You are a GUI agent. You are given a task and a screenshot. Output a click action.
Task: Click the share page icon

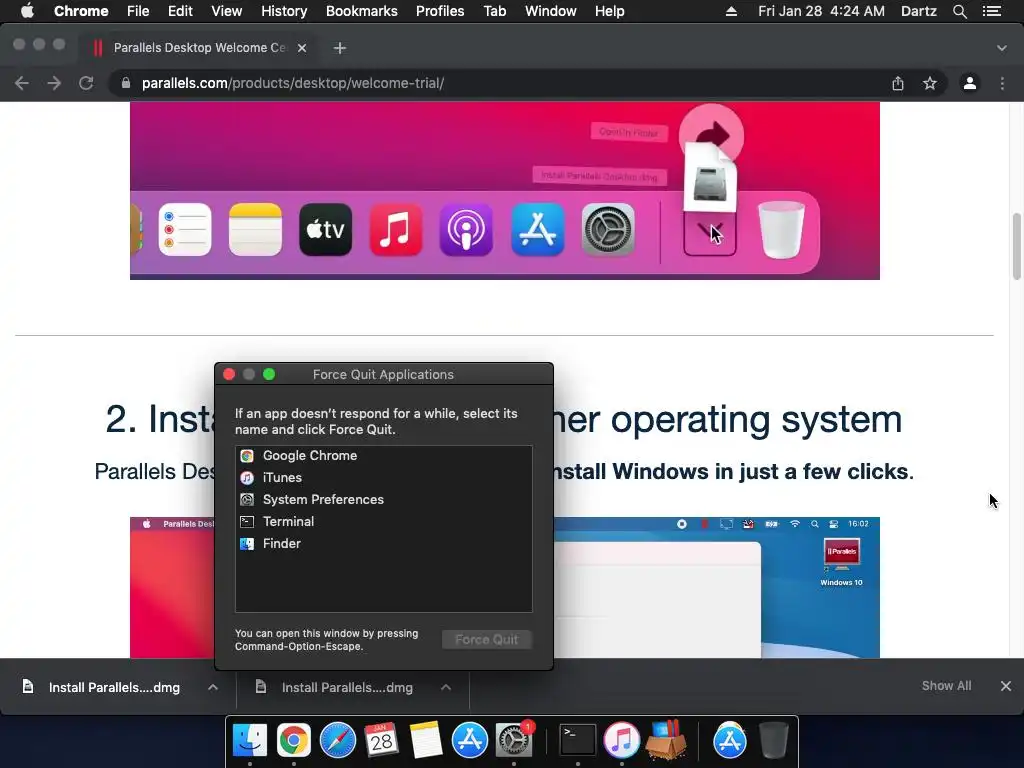point(898,83)
